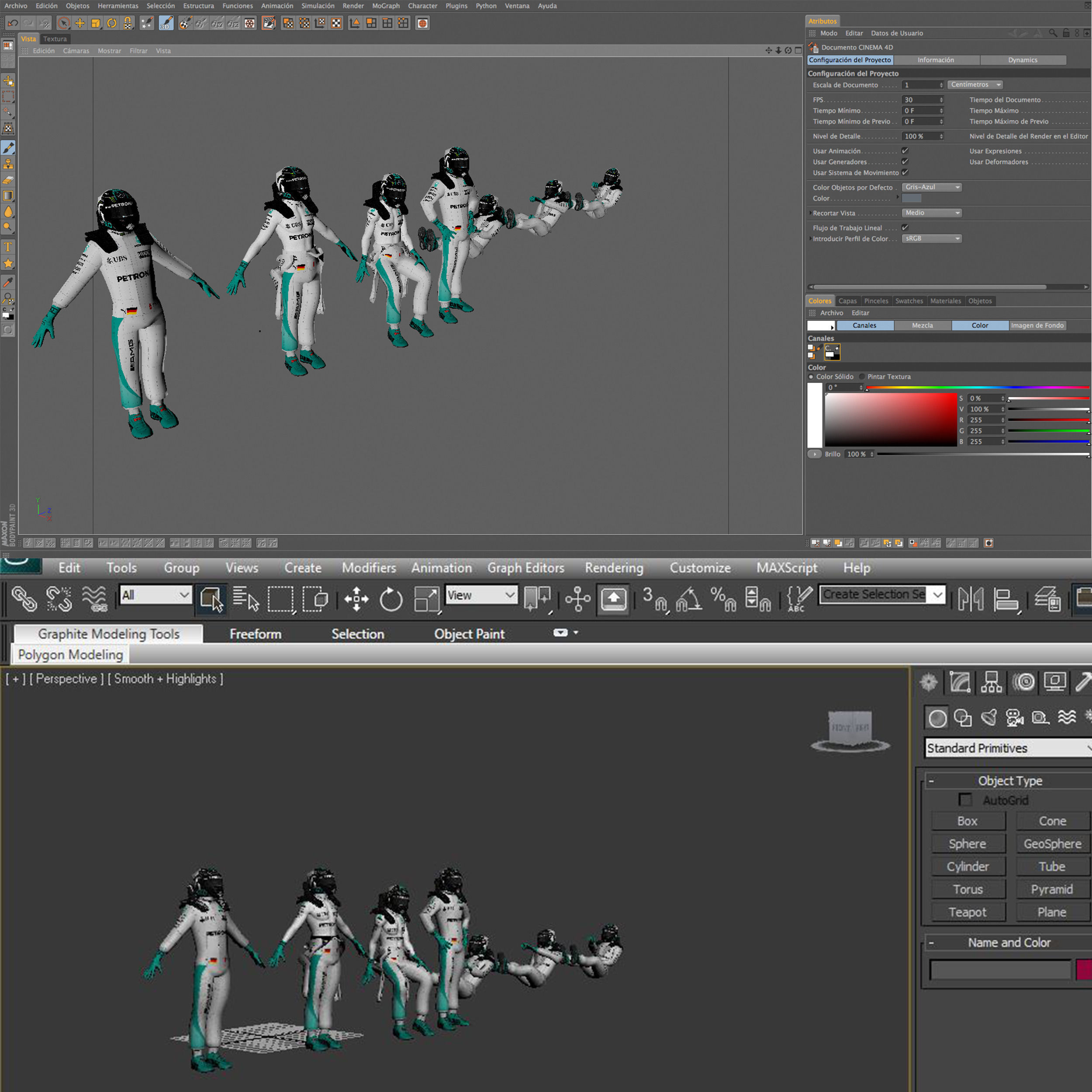Expand the Centímetros units dropdown

point(975,85)
